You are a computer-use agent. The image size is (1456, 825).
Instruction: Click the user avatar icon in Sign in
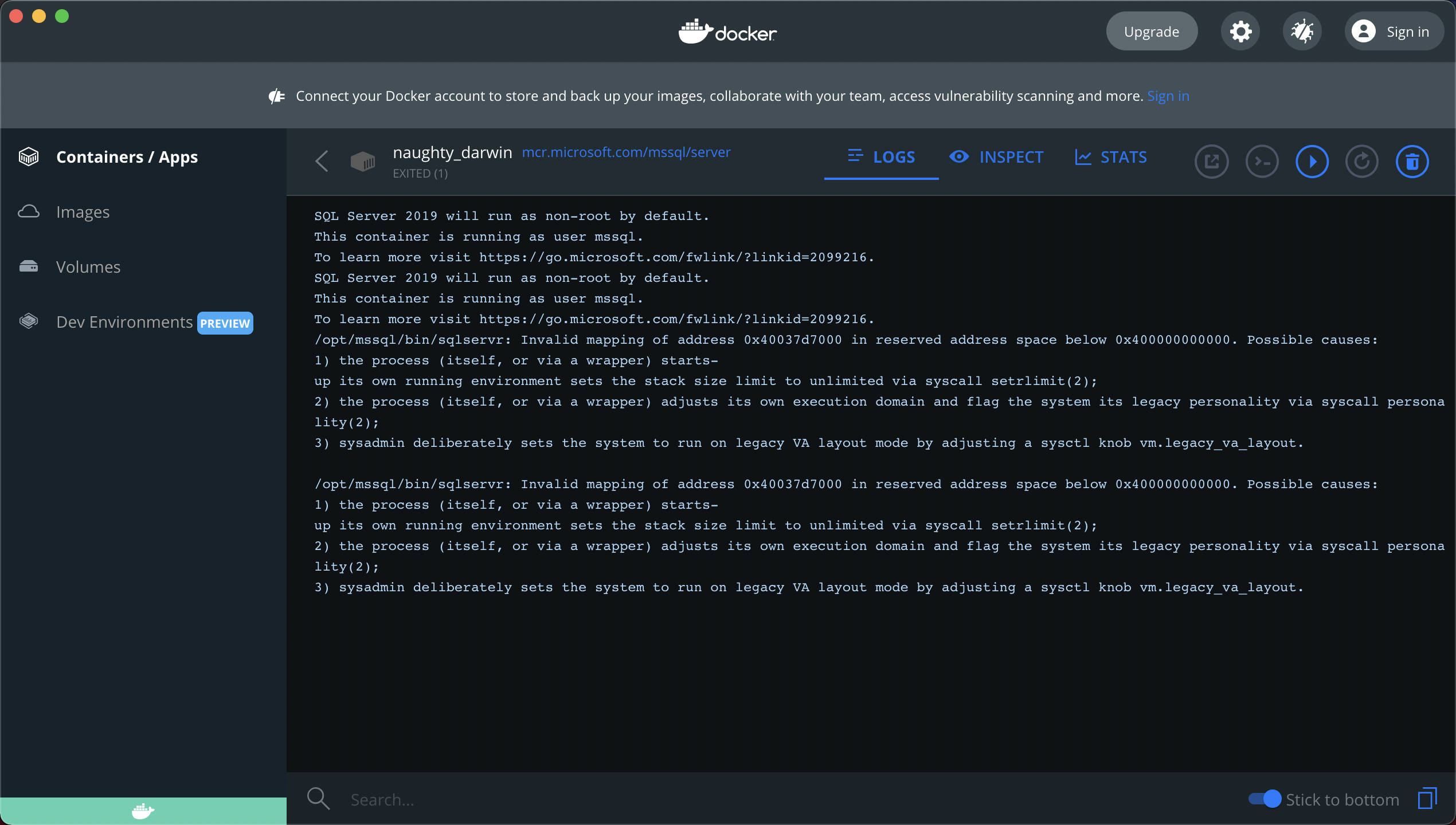pos(1364,32)
